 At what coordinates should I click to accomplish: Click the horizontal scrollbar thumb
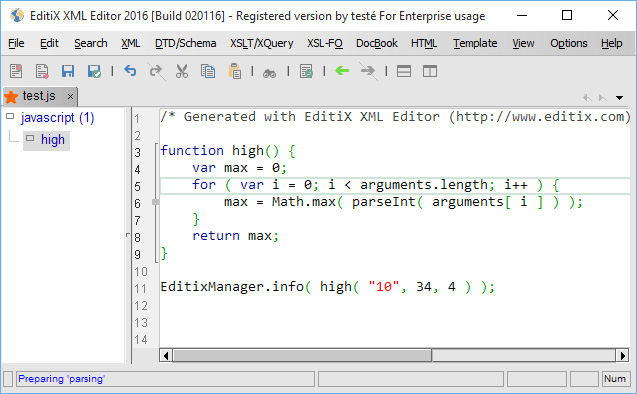(302, 355)
